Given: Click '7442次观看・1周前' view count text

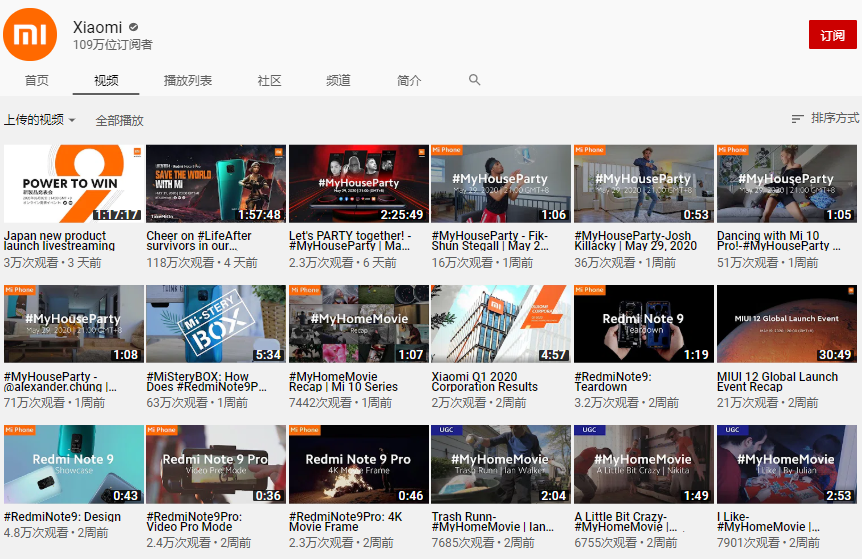Looking at the screenshot, I should [340, 403].
